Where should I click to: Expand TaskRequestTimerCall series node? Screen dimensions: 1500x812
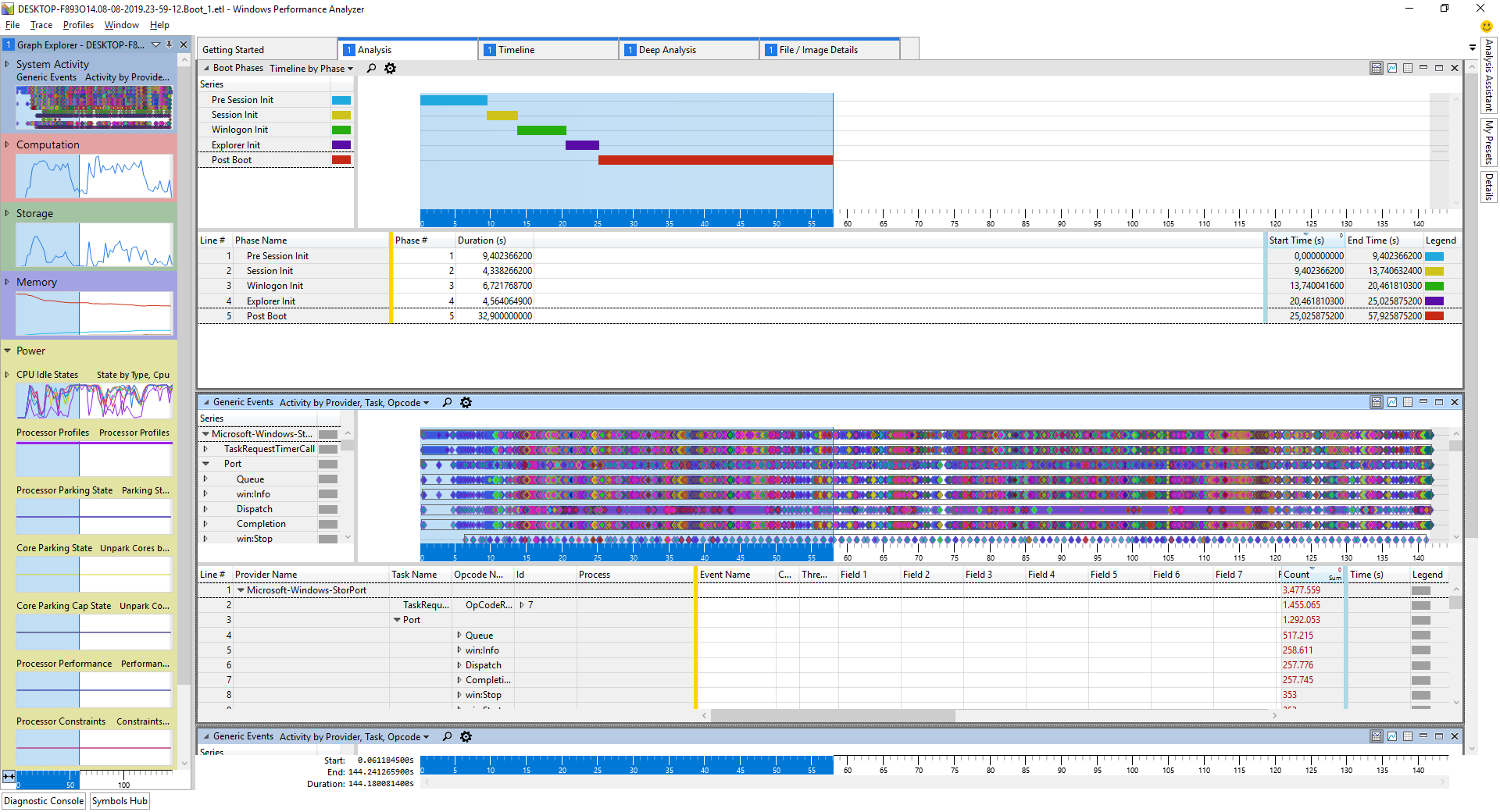205,449
